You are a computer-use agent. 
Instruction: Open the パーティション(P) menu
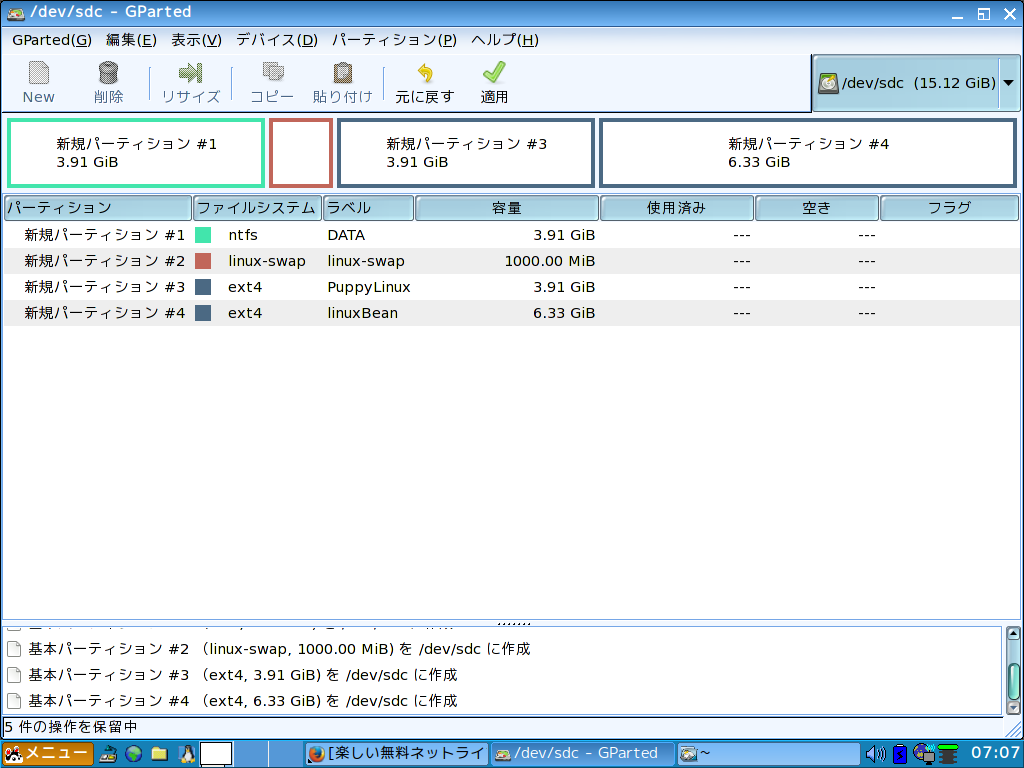pyautogui.click(x=394, y=40)
